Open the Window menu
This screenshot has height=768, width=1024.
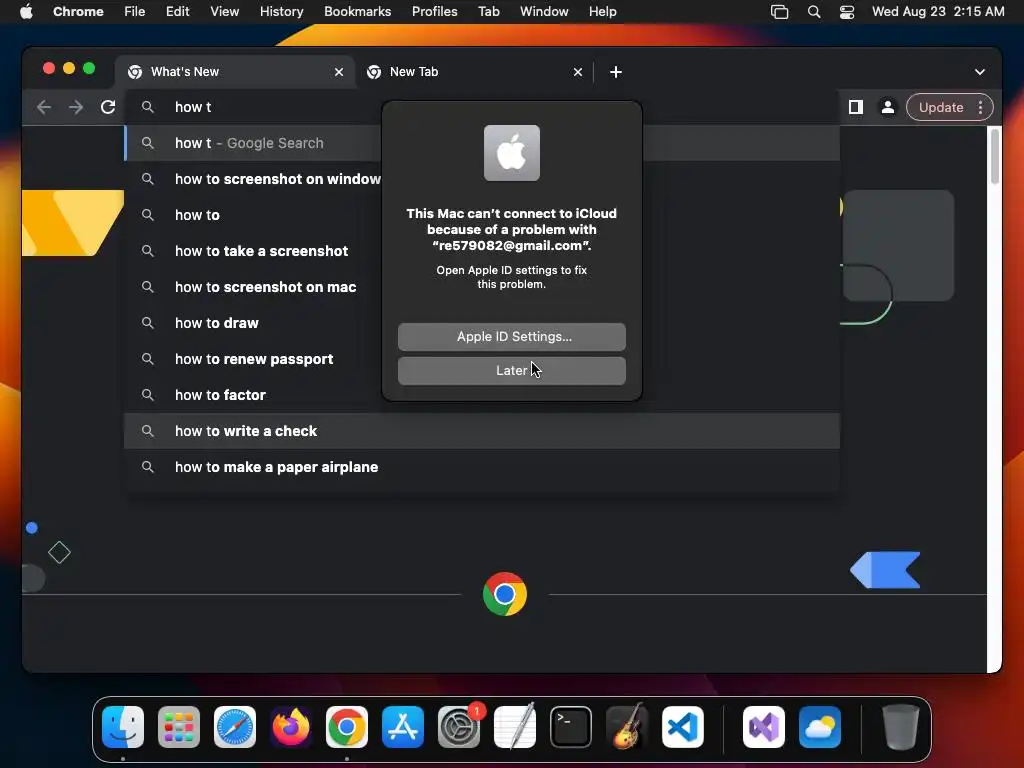544,12
